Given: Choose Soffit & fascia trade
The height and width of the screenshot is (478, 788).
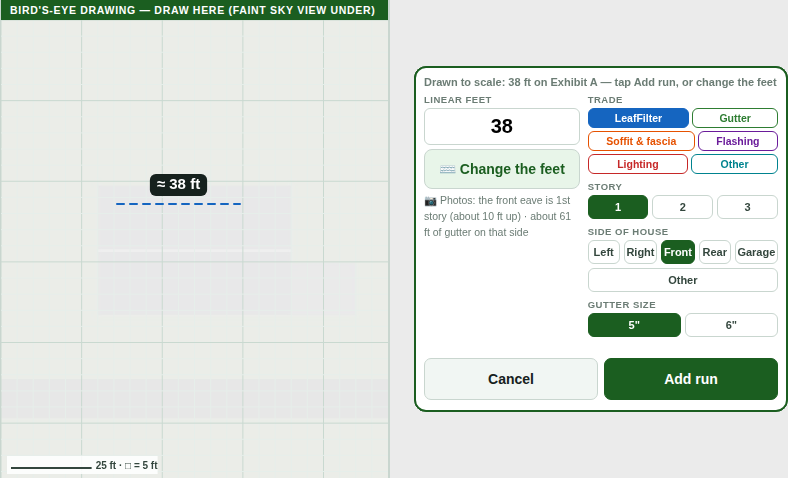Looking at the screenshot, I should (641, 141).
